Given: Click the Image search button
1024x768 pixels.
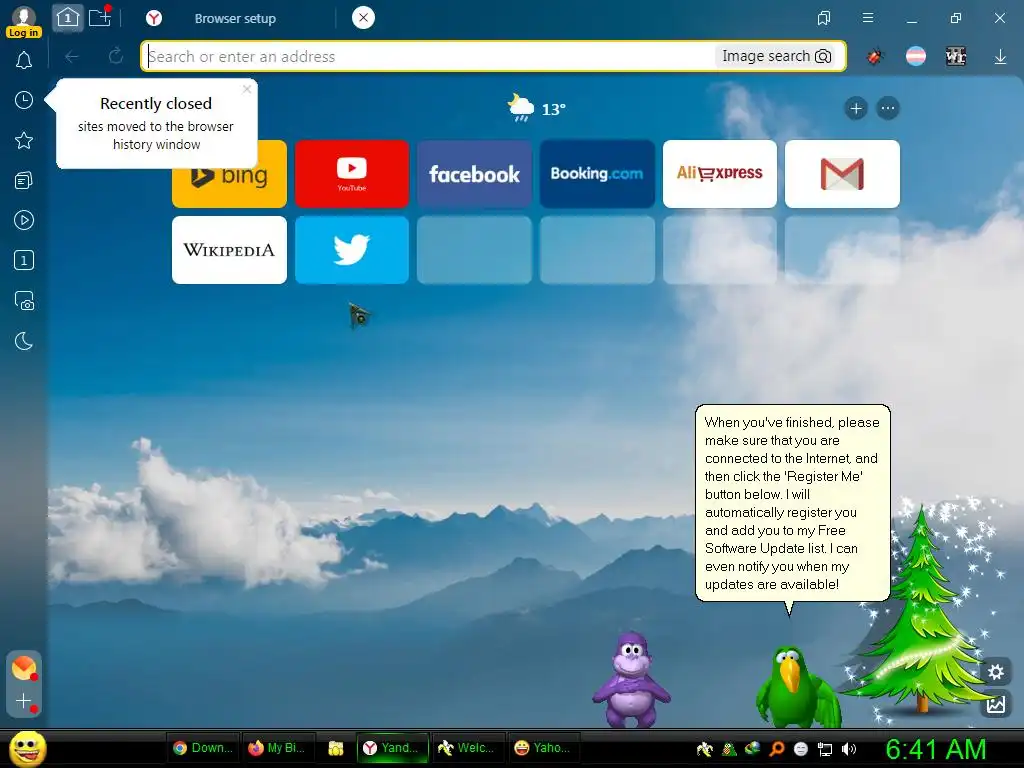Looking at the screenshot, I should click(x=776, y=56).
